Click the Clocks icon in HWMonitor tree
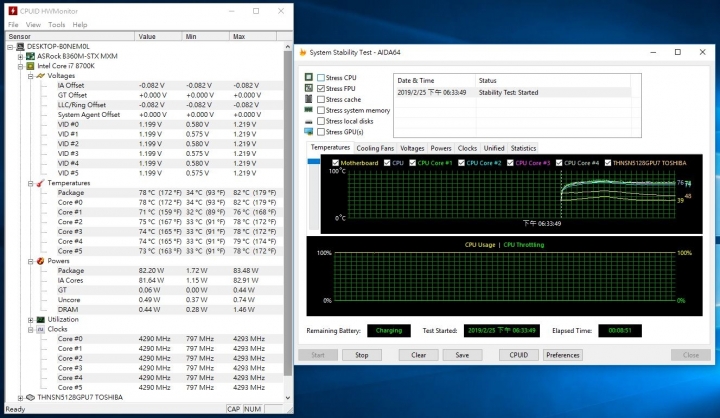Screen dimensions: 720x418 click(x=40, y=329)
